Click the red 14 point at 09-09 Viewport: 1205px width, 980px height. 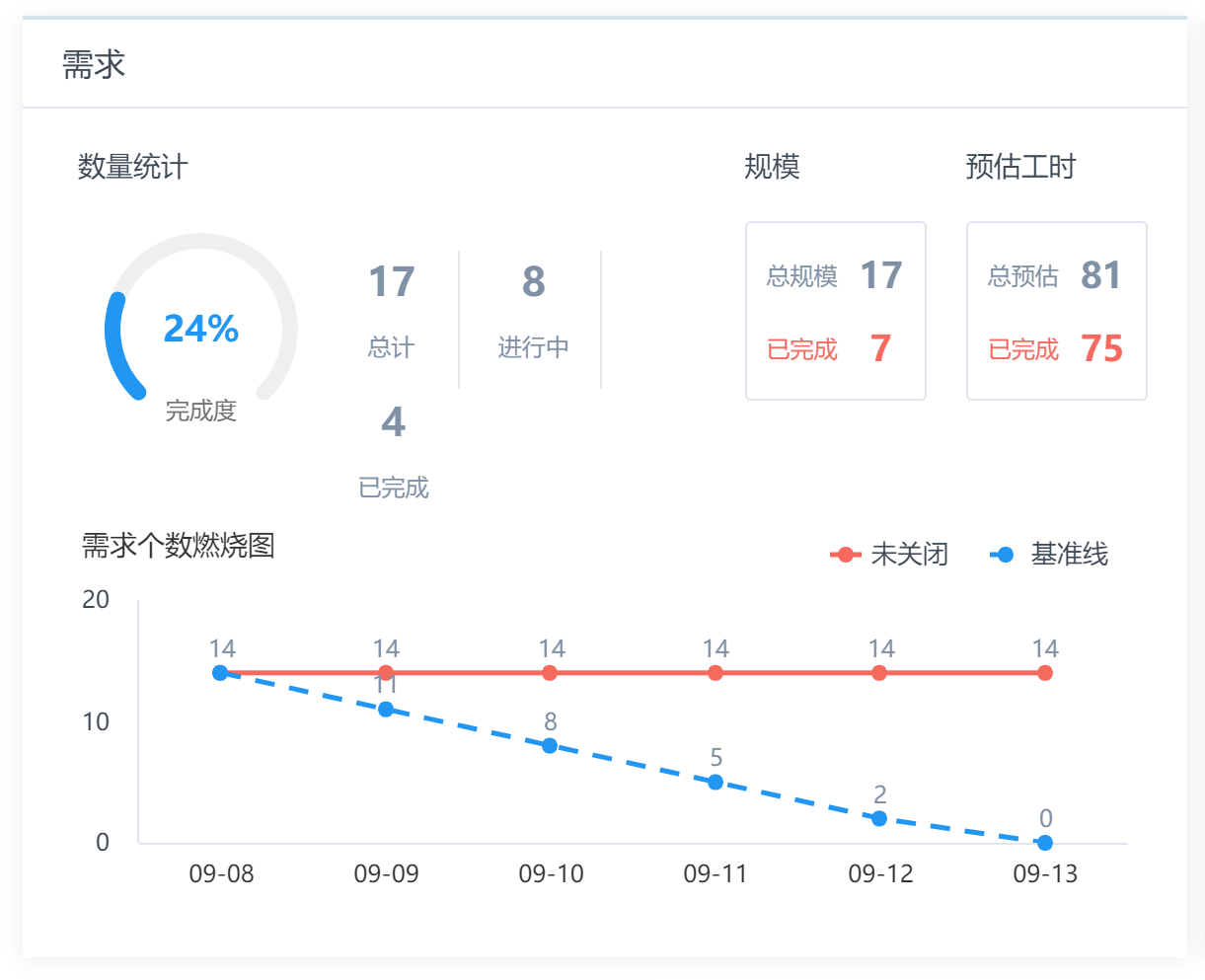[x=386, y=673]
